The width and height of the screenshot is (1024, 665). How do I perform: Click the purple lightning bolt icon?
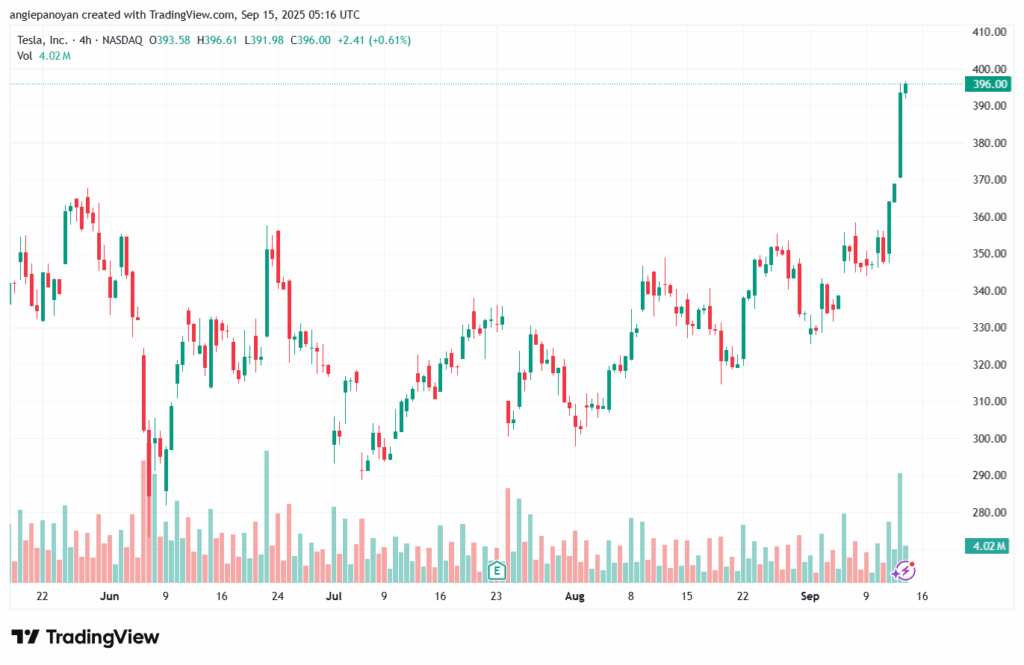[904, 570]
